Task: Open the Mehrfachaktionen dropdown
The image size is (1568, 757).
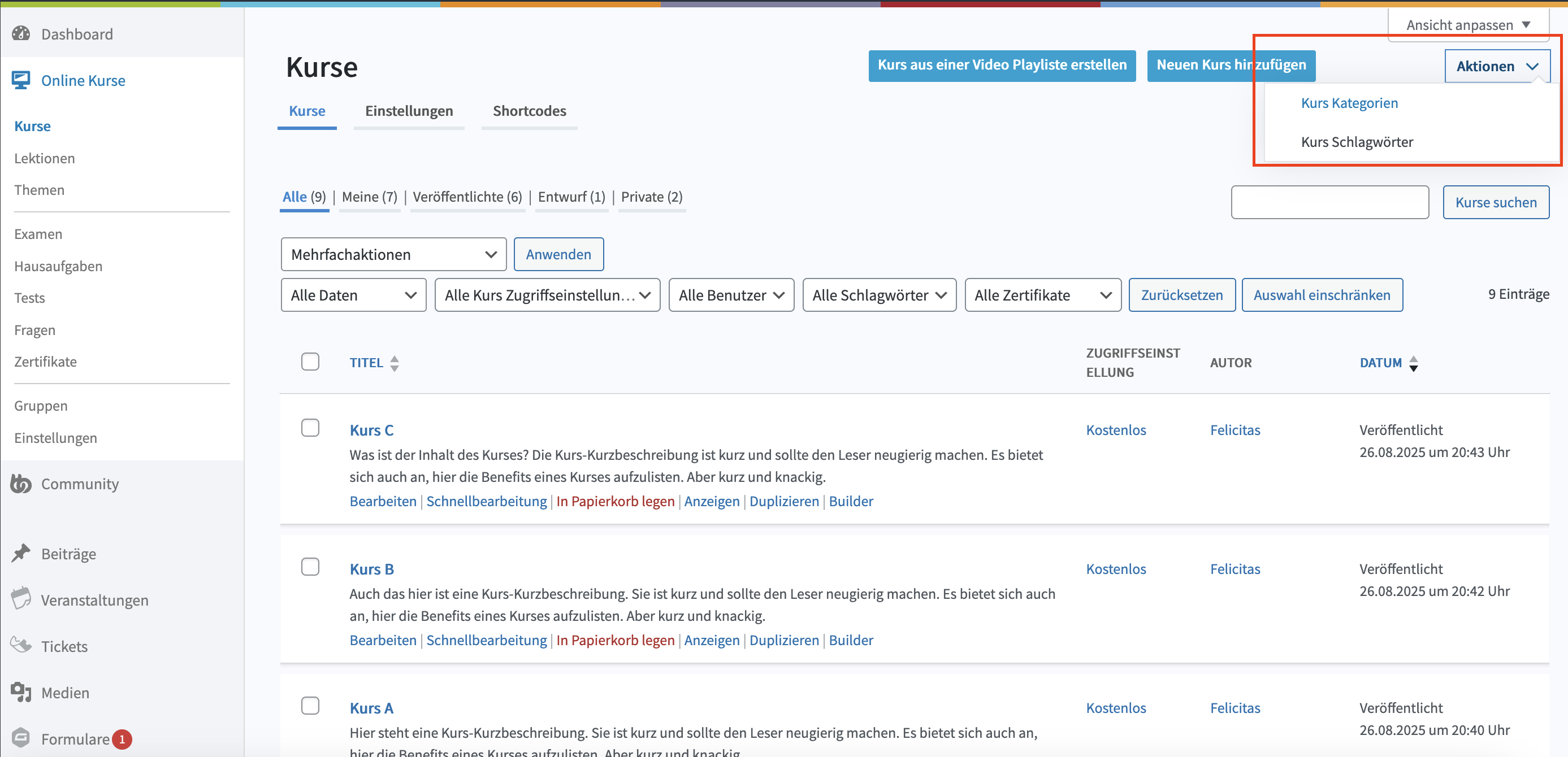Action: click(x=394, y=254)
